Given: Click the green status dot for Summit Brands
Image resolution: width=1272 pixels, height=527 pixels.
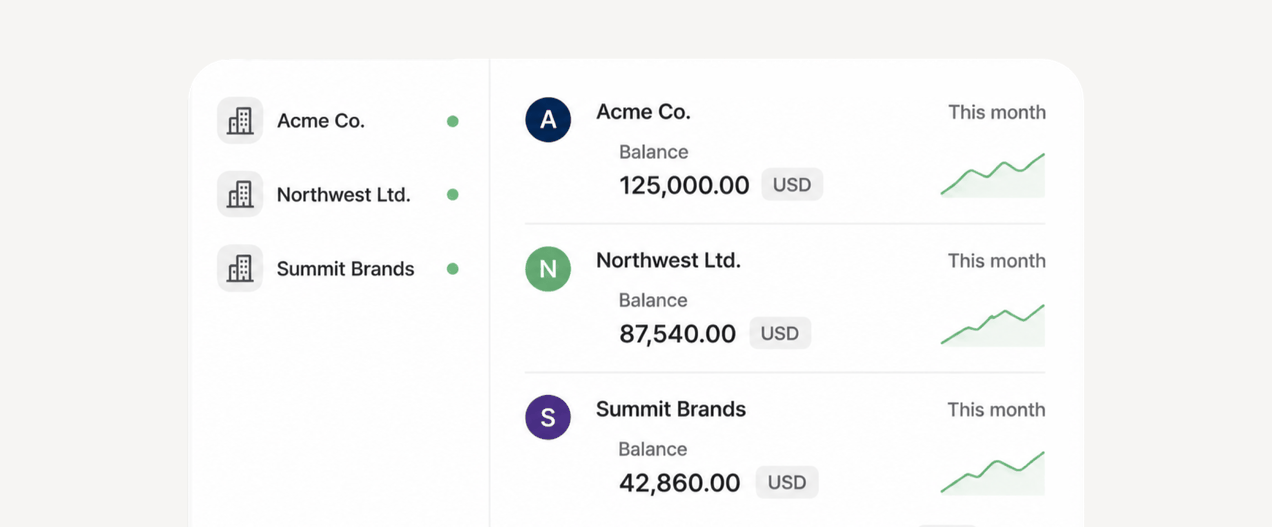Looking at the screenshot, I should tap(453, 268).
